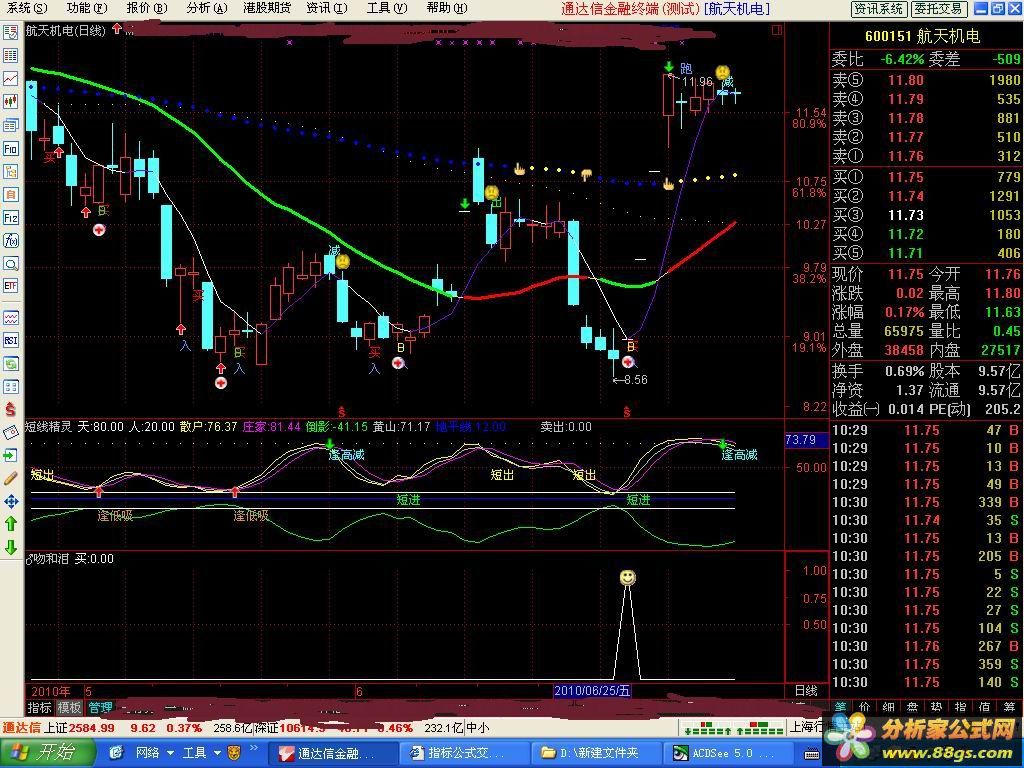Click the green refresh arrows icon
The width and height of the screenshot is (1024, 768).
[x=10, y=363]
